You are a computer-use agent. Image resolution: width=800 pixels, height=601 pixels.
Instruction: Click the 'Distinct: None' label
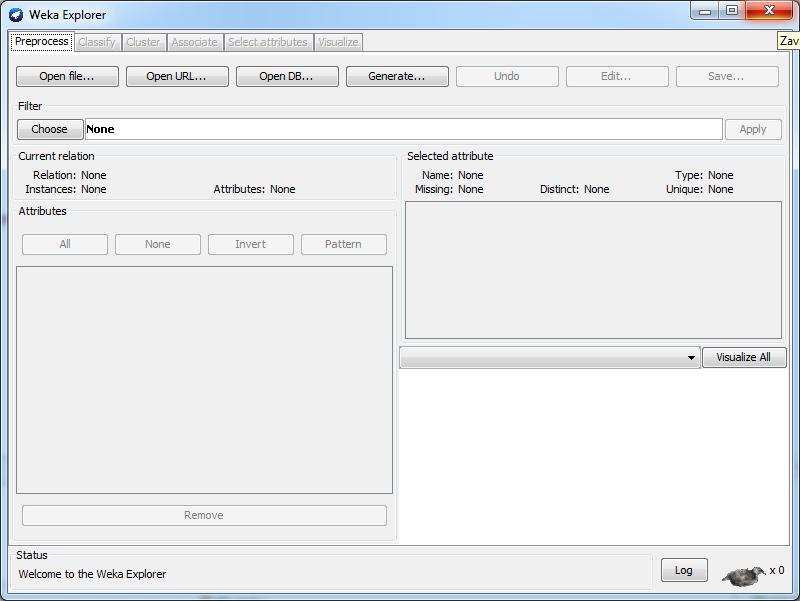tap(574, 189)
